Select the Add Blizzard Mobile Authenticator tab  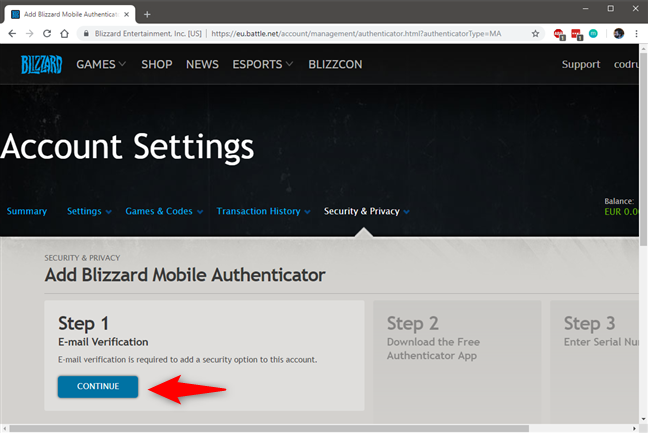click(69, 14)
